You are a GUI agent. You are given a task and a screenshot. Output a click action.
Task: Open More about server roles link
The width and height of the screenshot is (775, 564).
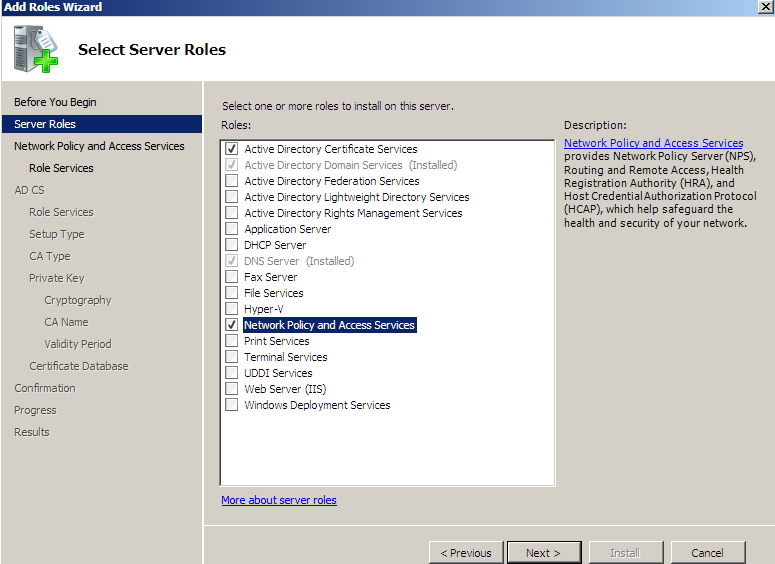(x=279, y=500)
